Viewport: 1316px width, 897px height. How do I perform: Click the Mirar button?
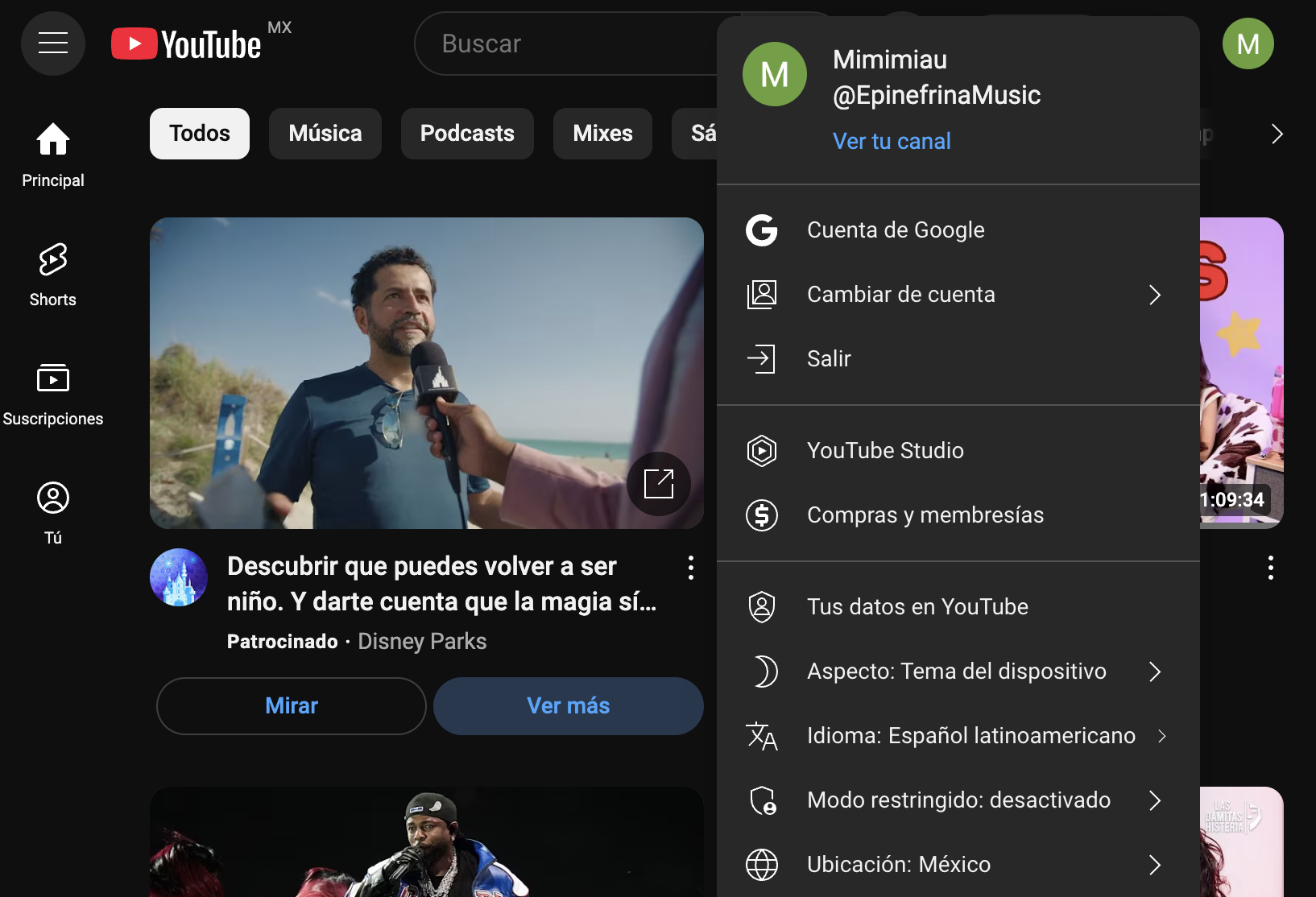pyautogui.click(x=292, y=706)
